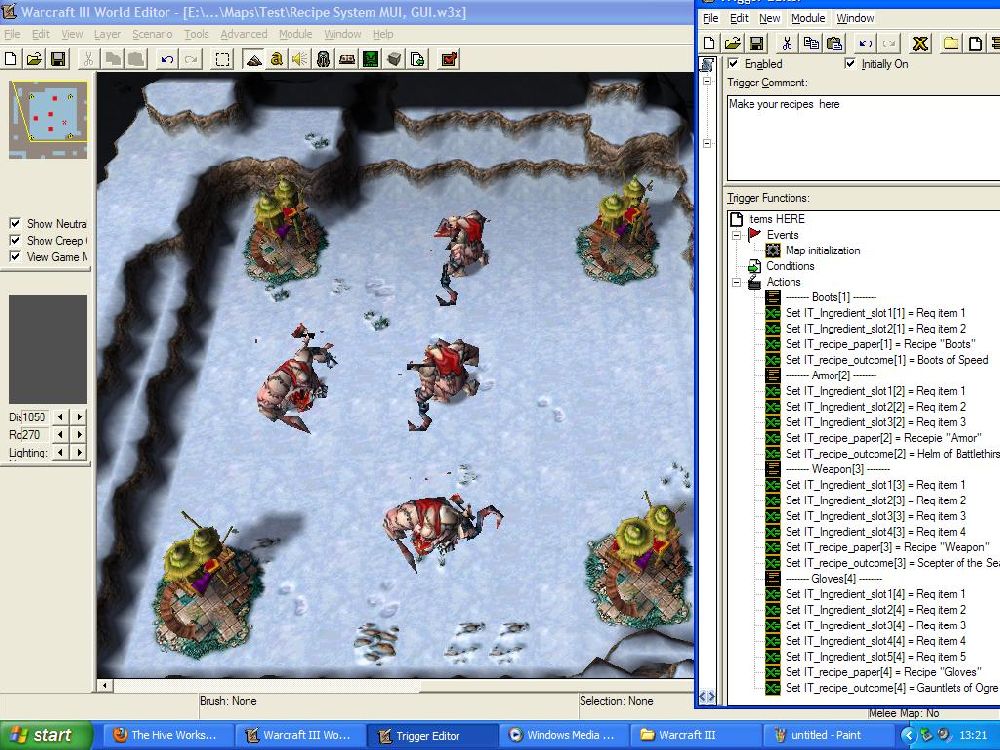Click Open folder icon in Trigger Editor toolbar
This screenshot has height=750, width=1000.
[x=733, y=43]
